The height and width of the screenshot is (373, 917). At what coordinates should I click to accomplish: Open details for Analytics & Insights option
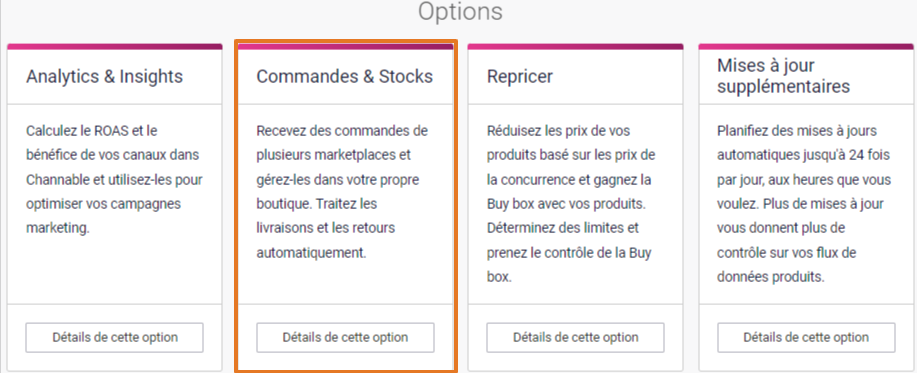click(x=115, y=337)
